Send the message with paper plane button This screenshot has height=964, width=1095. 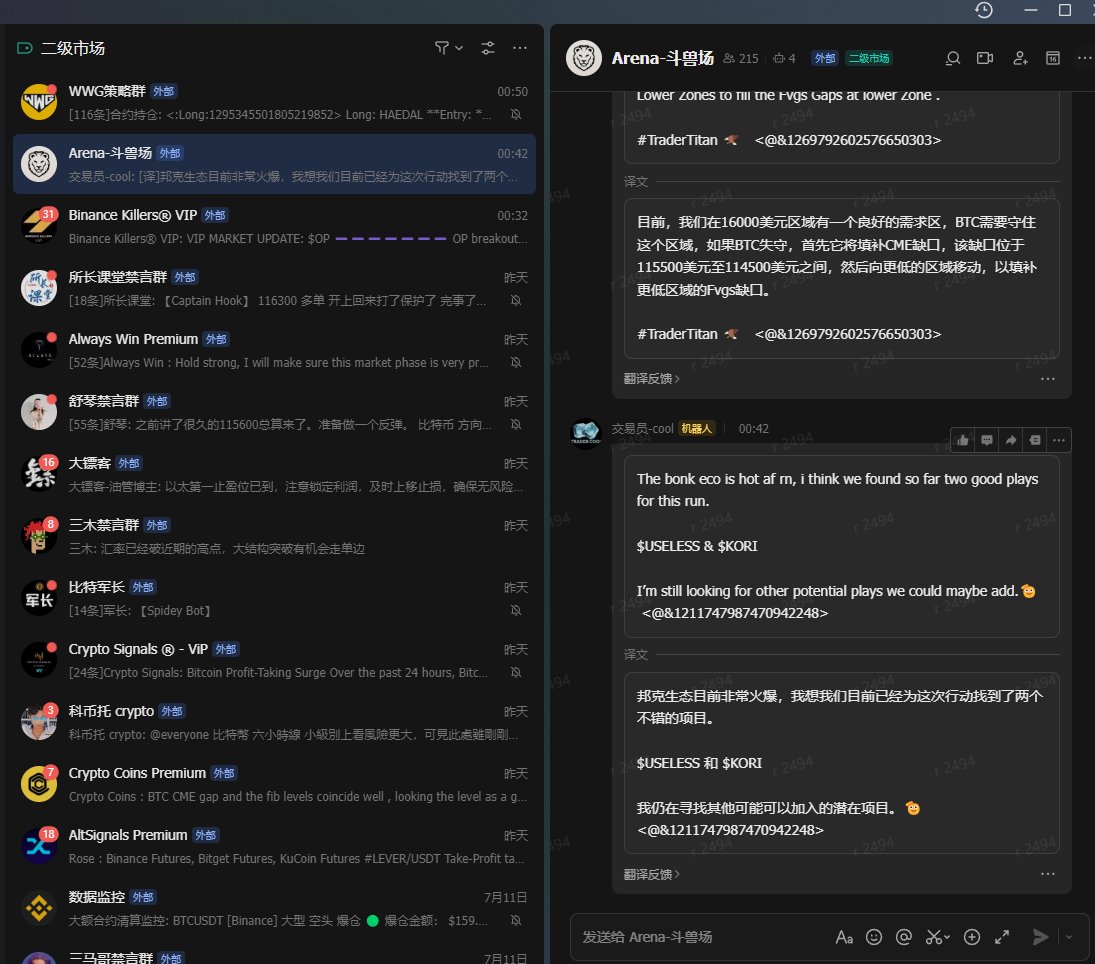[1040, 937]
